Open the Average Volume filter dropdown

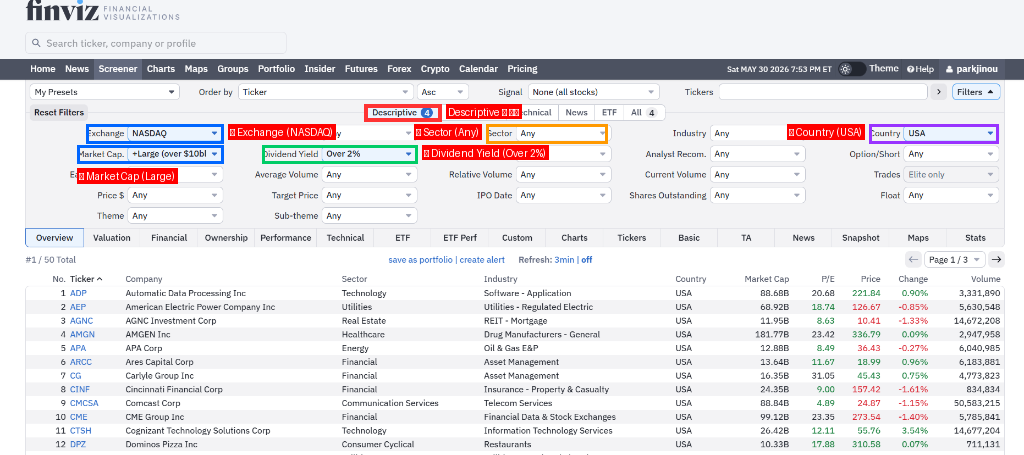(x=370, y=175)
